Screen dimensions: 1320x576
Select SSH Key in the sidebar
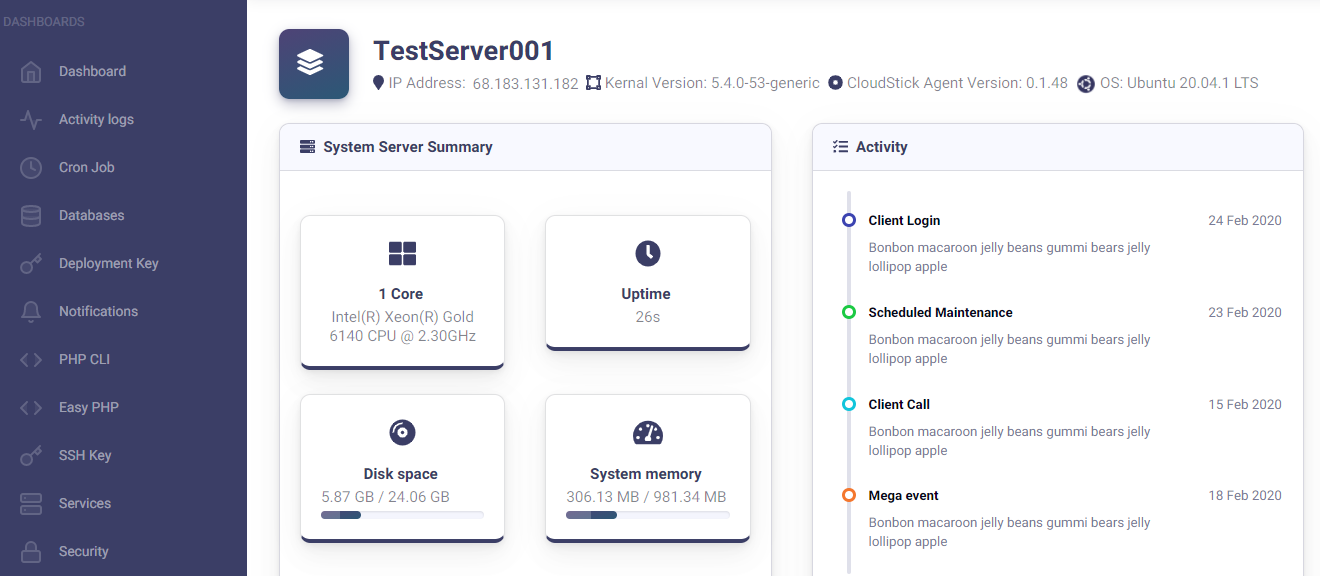(85, 456)
